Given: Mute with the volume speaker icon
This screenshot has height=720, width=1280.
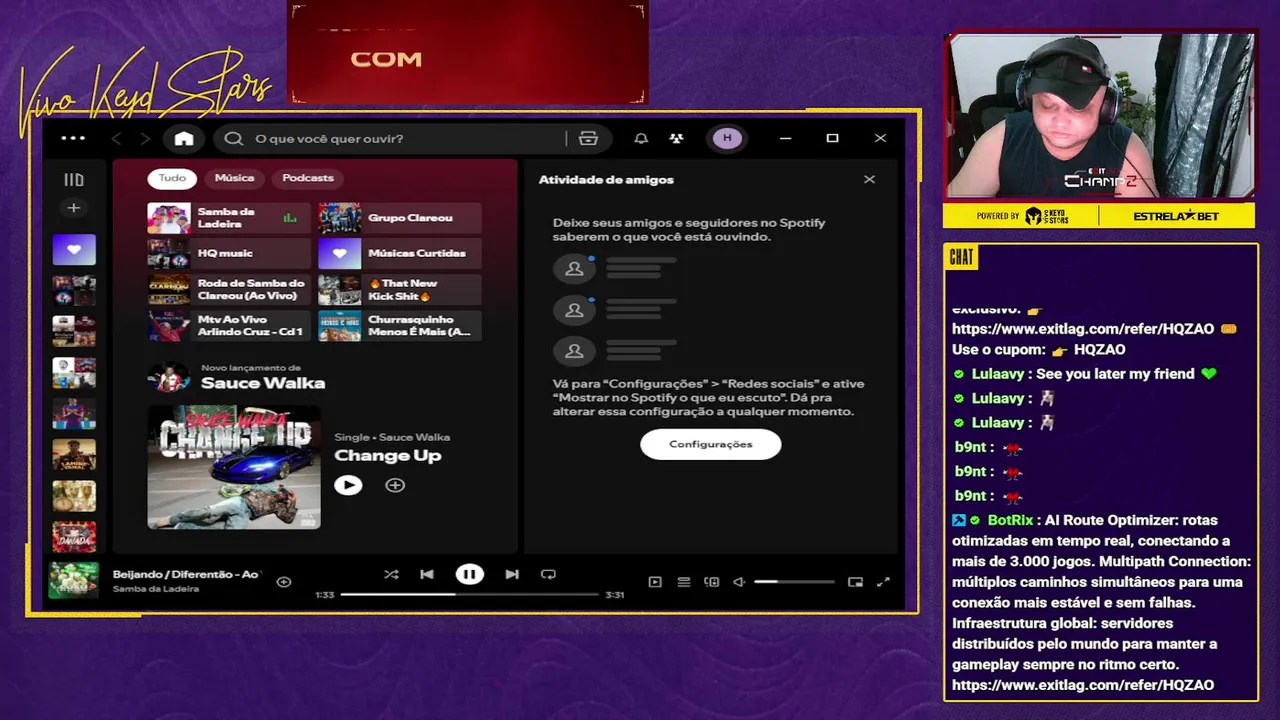Looking at the screenshot, I should 739,582.
